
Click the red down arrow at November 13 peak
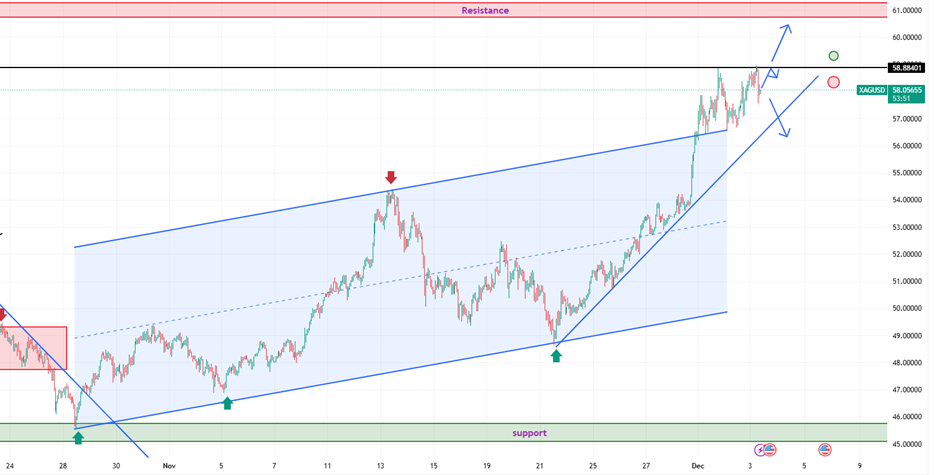pyautogui.click(x=390, y=177)
